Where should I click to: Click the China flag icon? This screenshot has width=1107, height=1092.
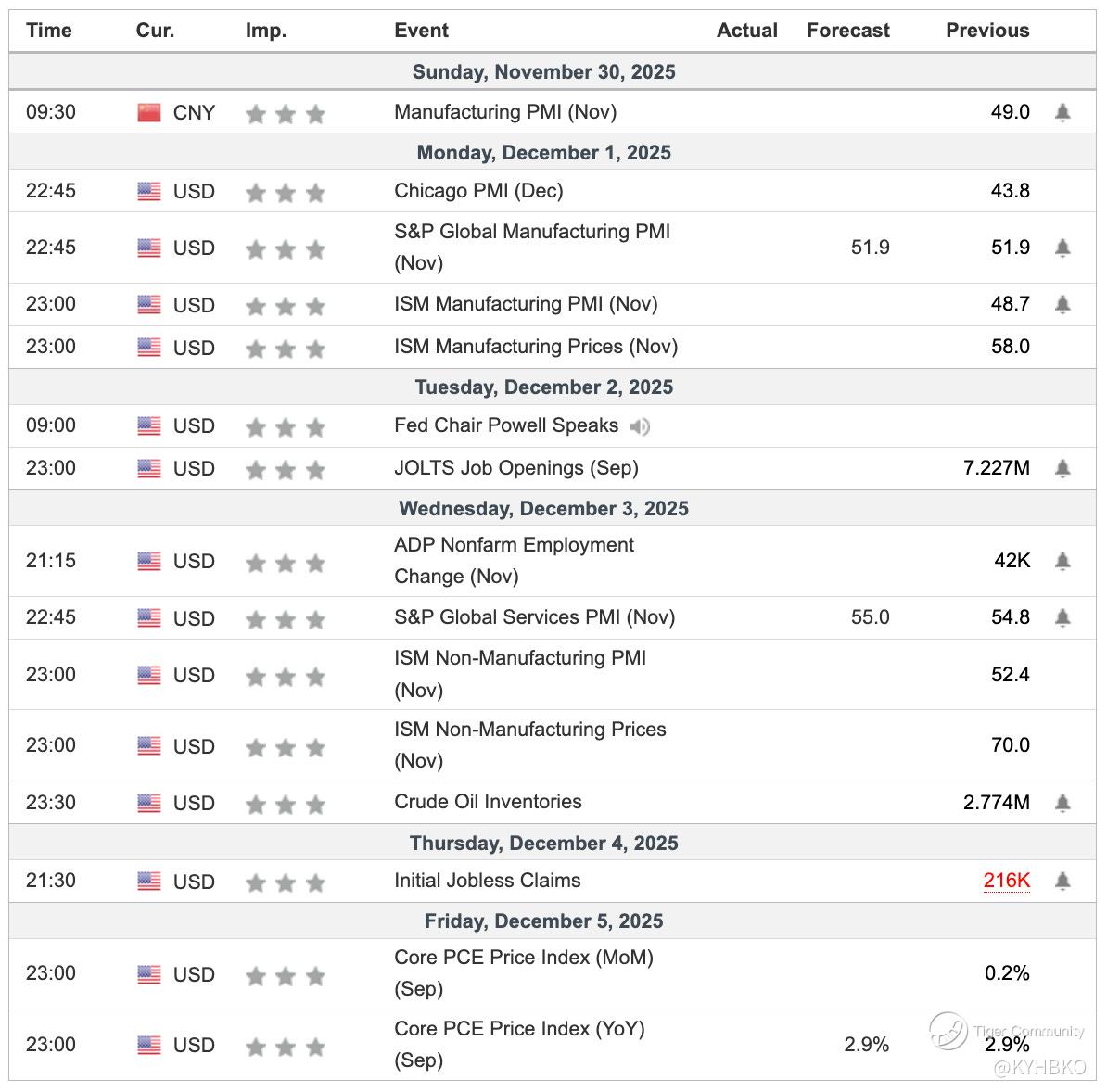click(x=149, y=113)
